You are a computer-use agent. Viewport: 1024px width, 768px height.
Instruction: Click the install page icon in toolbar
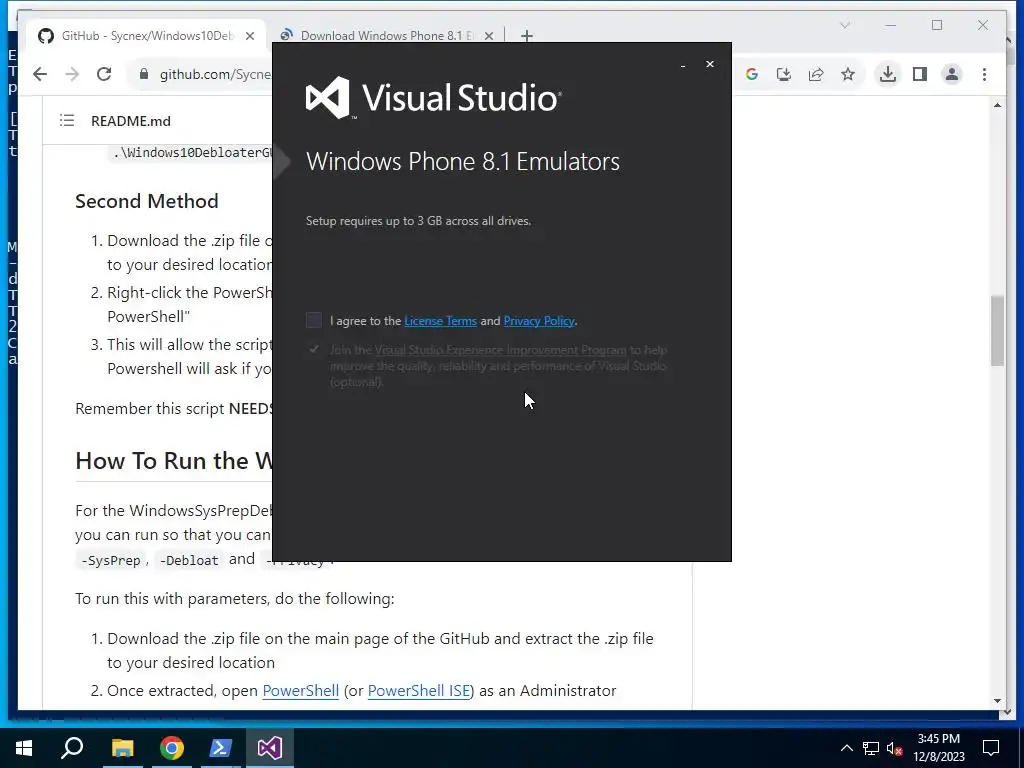[x=784, y=74]
